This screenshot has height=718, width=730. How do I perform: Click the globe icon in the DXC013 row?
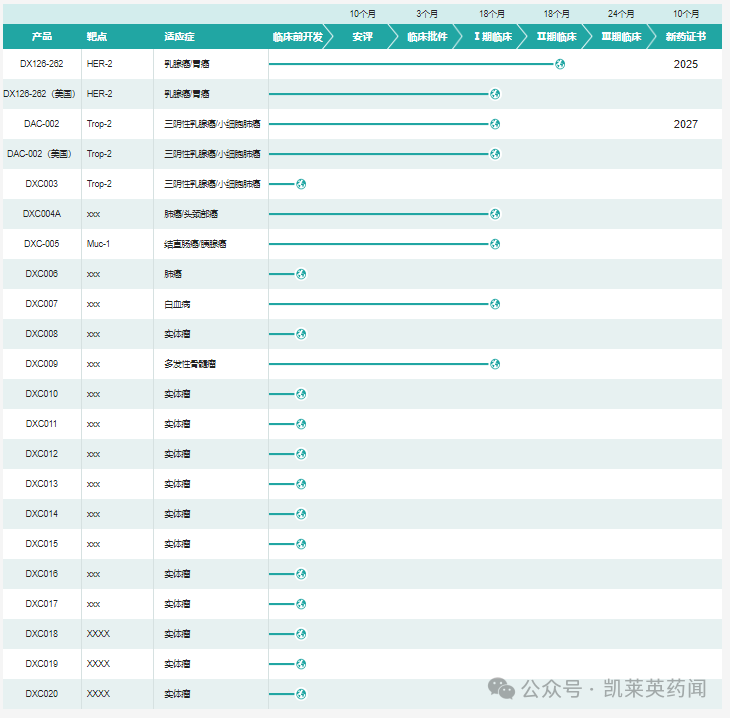tap(301, 484)
